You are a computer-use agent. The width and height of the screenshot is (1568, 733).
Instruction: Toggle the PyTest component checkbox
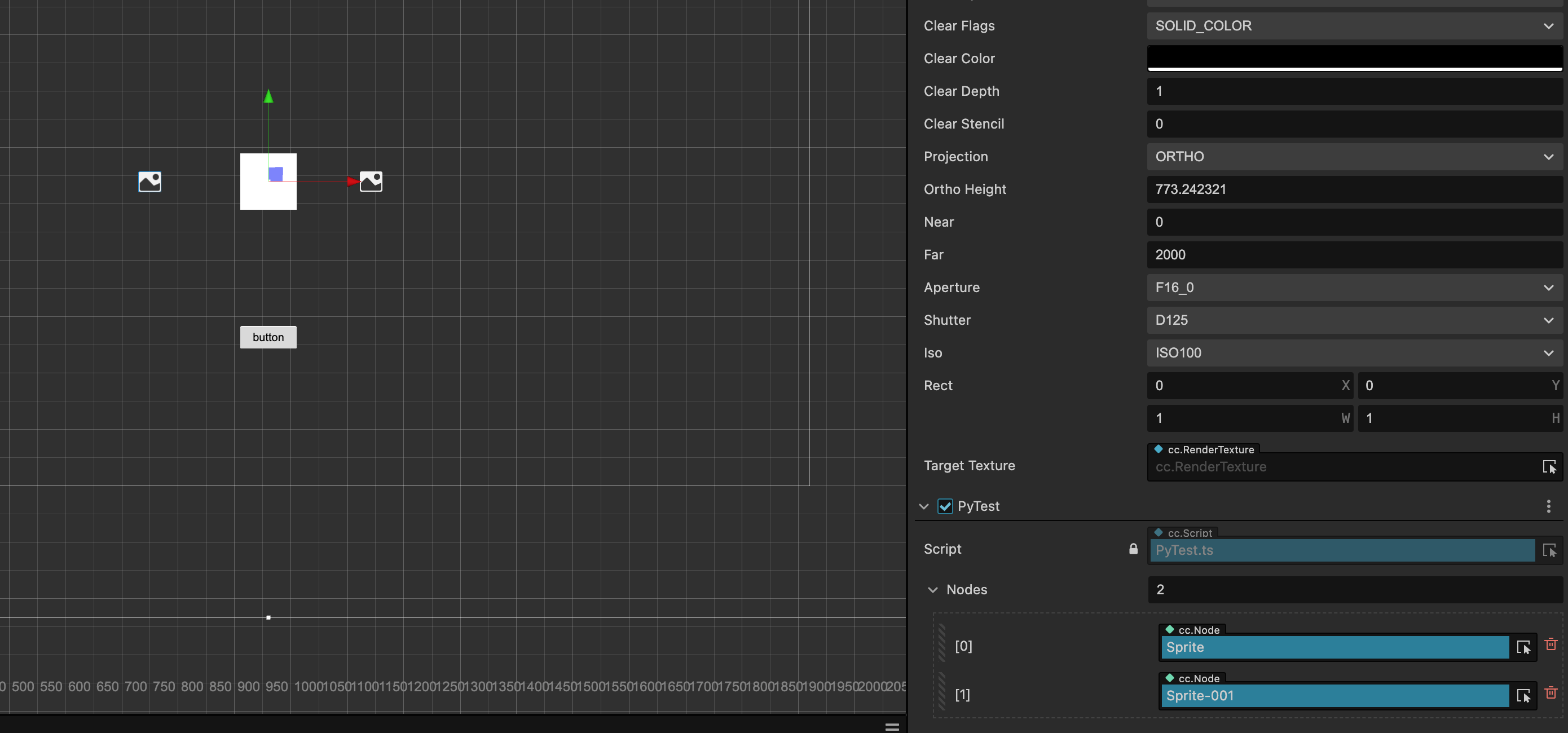[x=945, y=506]
